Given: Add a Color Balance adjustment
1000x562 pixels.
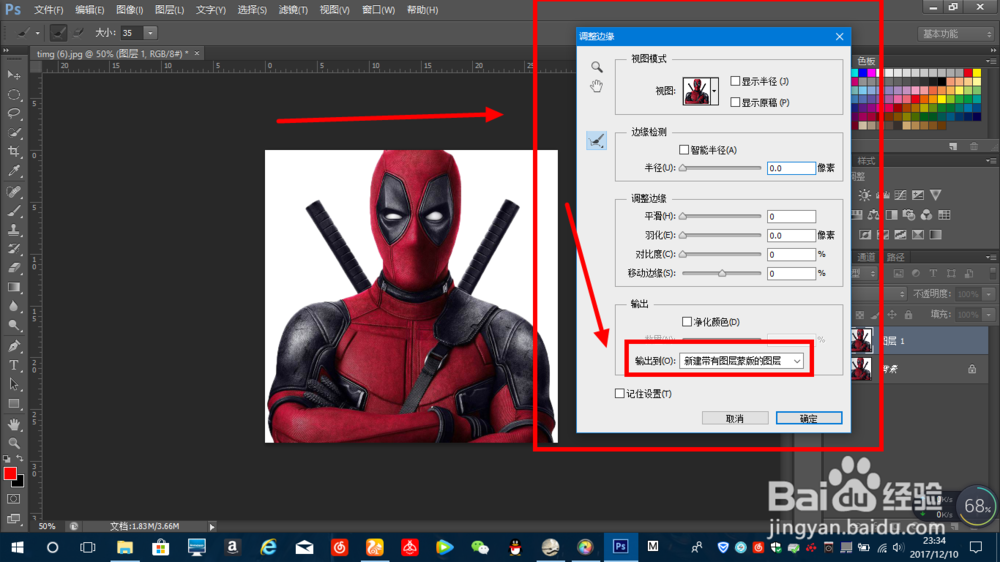Looking at the screenshot, I should pyautogui.click(x=873, y=215).
